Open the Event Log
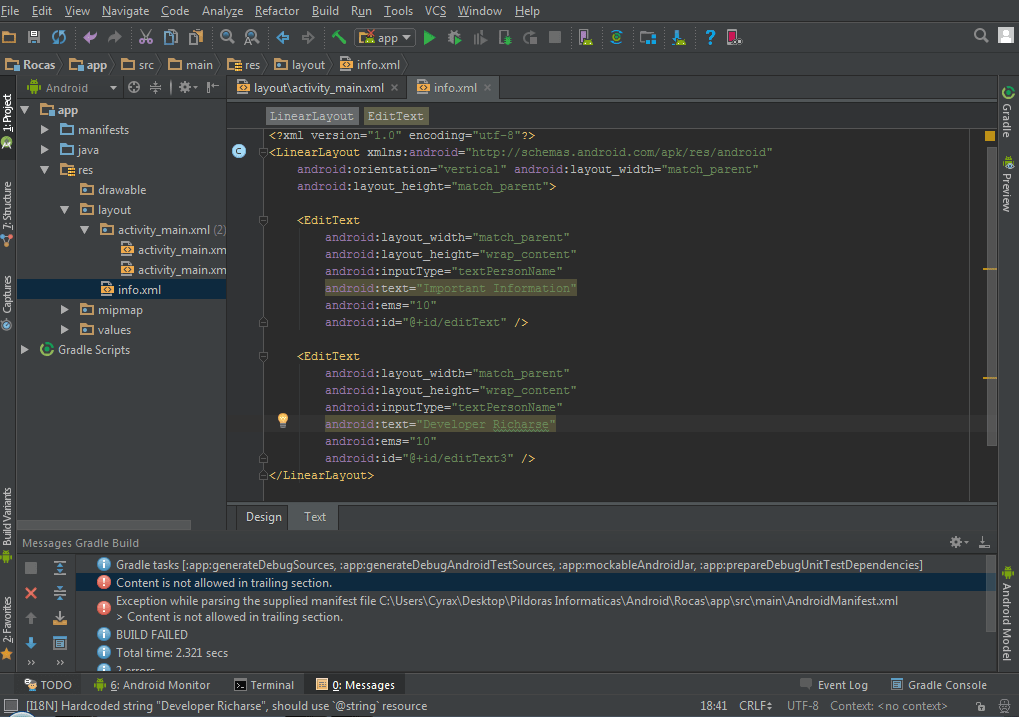 pos(834,684)
